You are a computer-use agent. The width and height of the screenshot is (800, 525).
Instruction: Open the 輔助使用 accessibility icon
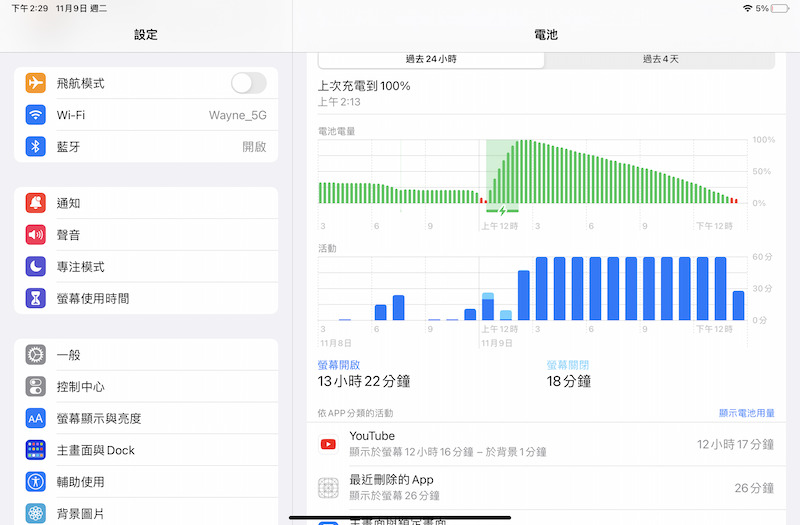tap(36, 482)
